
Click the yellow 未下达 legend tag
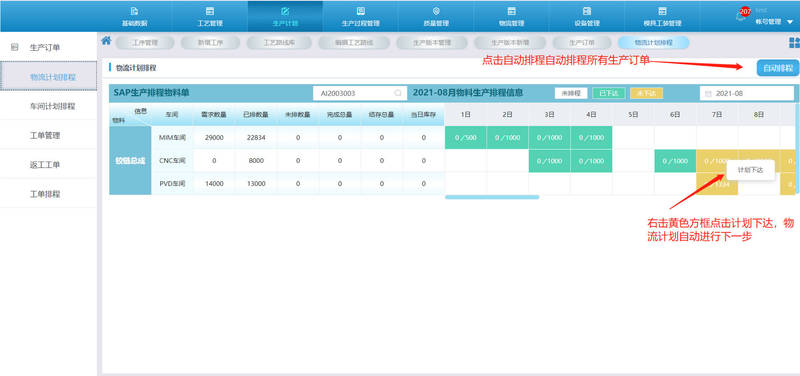point(646,93)
